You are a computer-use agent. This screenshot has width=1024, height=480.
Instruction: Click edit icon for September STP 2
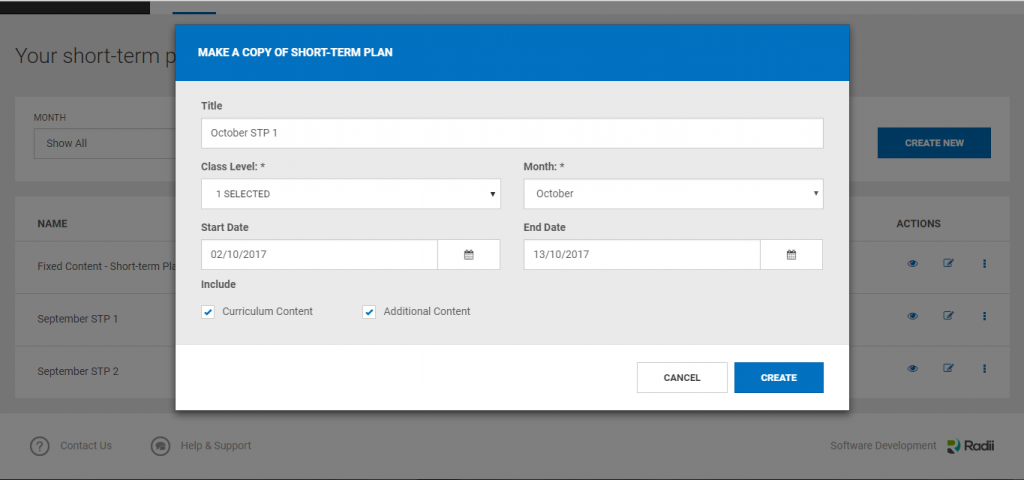point(948,368)
